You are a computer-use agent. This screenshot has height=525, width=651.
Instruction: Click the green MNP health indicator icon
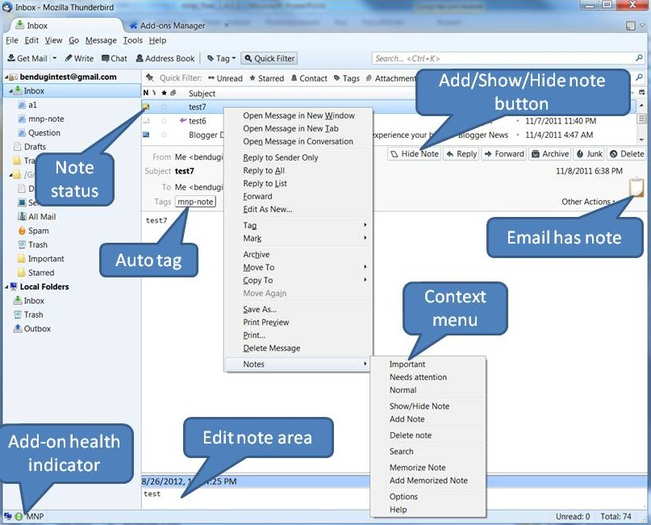coord(19,517)
